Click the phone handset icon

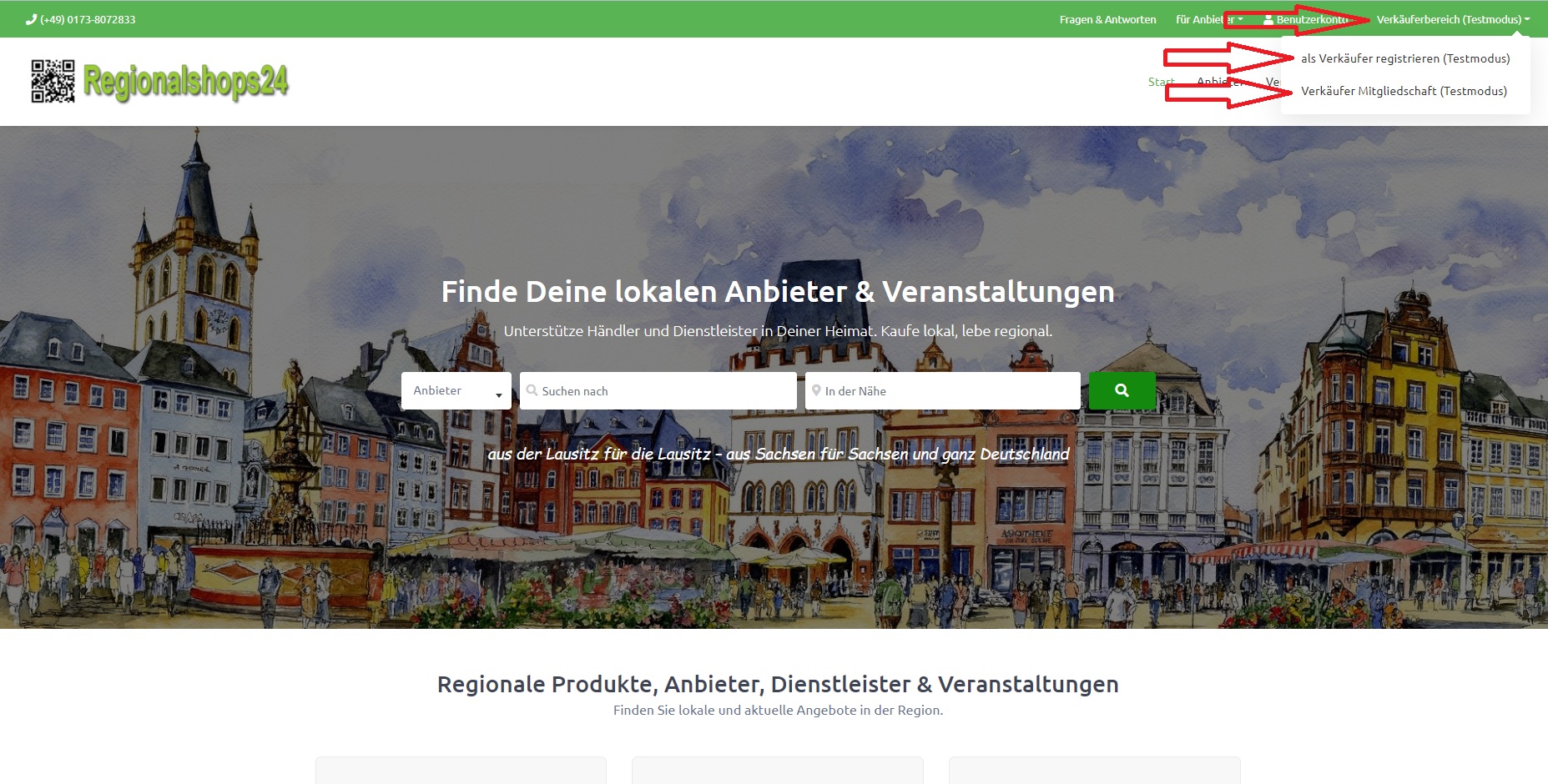point(32,19)
